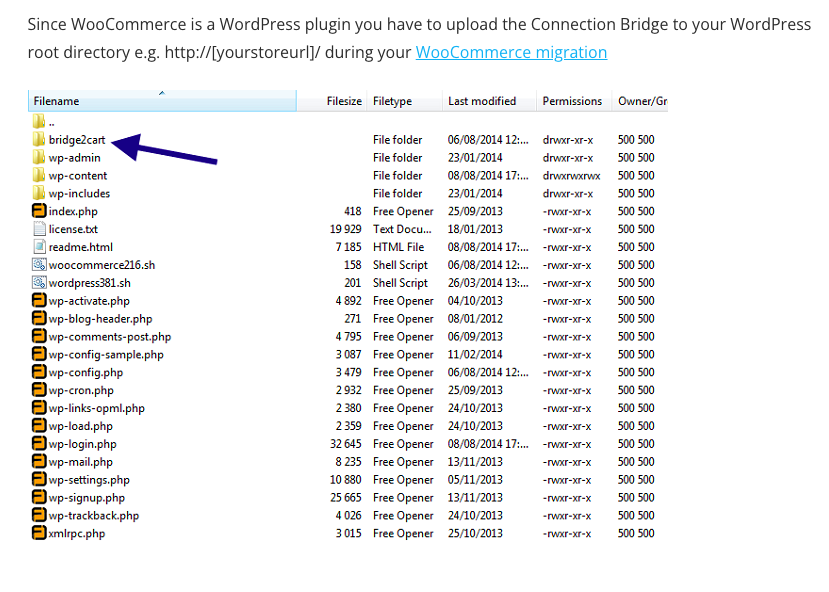Viewport: 829px width, 592px height.
Task: Click the 08/01/2012 date of wp-blog-header.php
Action: [x=475, y=319]
